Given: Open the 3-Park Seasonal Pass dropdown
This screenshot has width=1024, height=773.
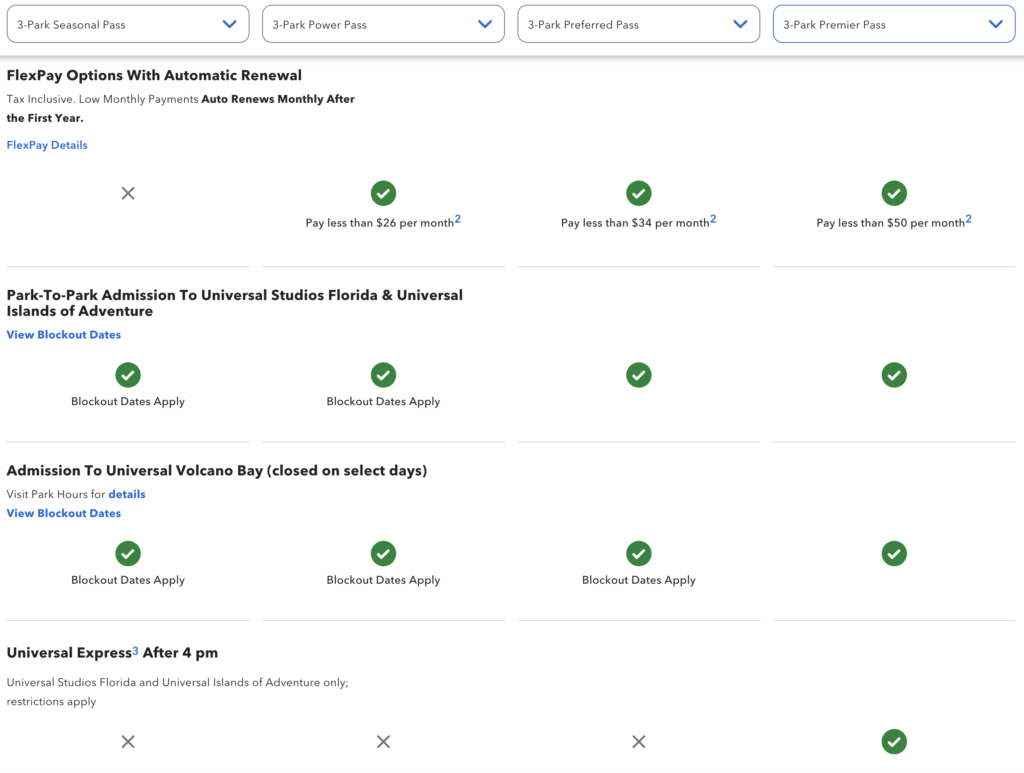Looking at the screenshot, I should (x=128, y=24).
